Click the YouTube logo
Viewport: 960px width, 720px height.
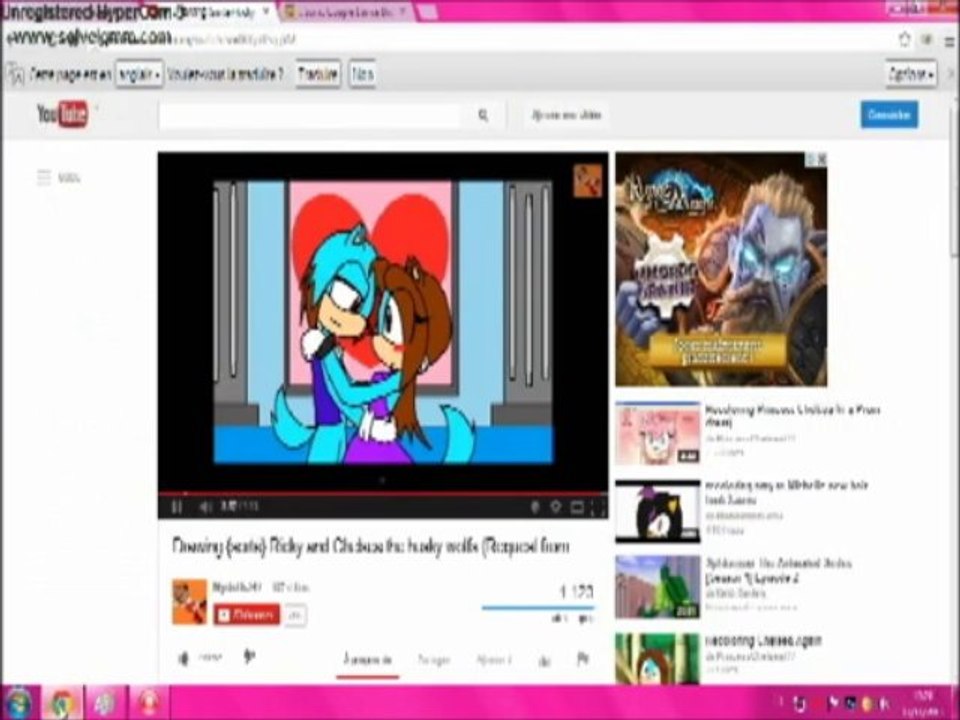coord(62,114)
